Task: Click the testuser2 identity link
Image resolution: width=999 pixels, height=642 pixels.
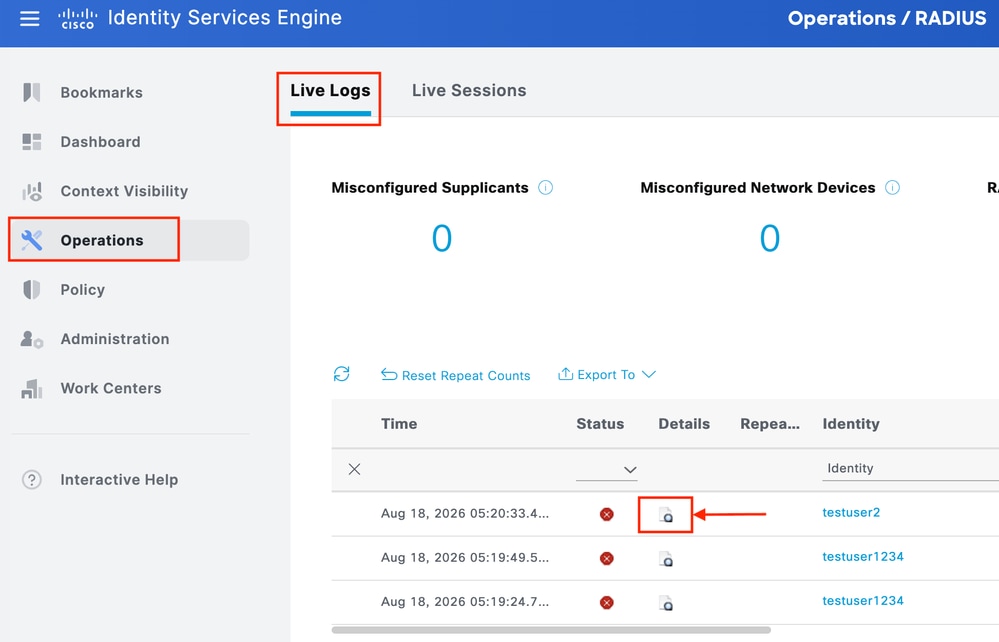Action: pyautogui.click(x=851, y=512)
